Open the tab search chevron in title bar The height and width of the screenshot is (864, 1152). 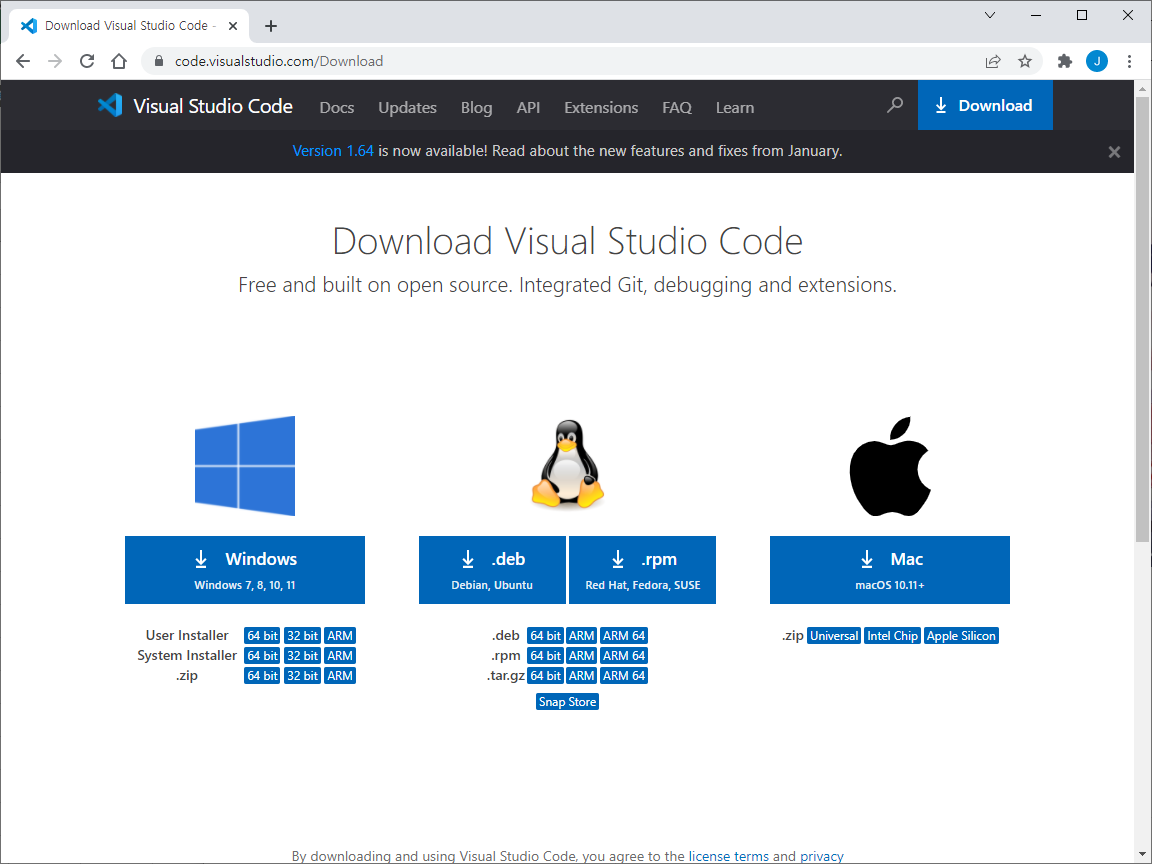click(990, 15)
